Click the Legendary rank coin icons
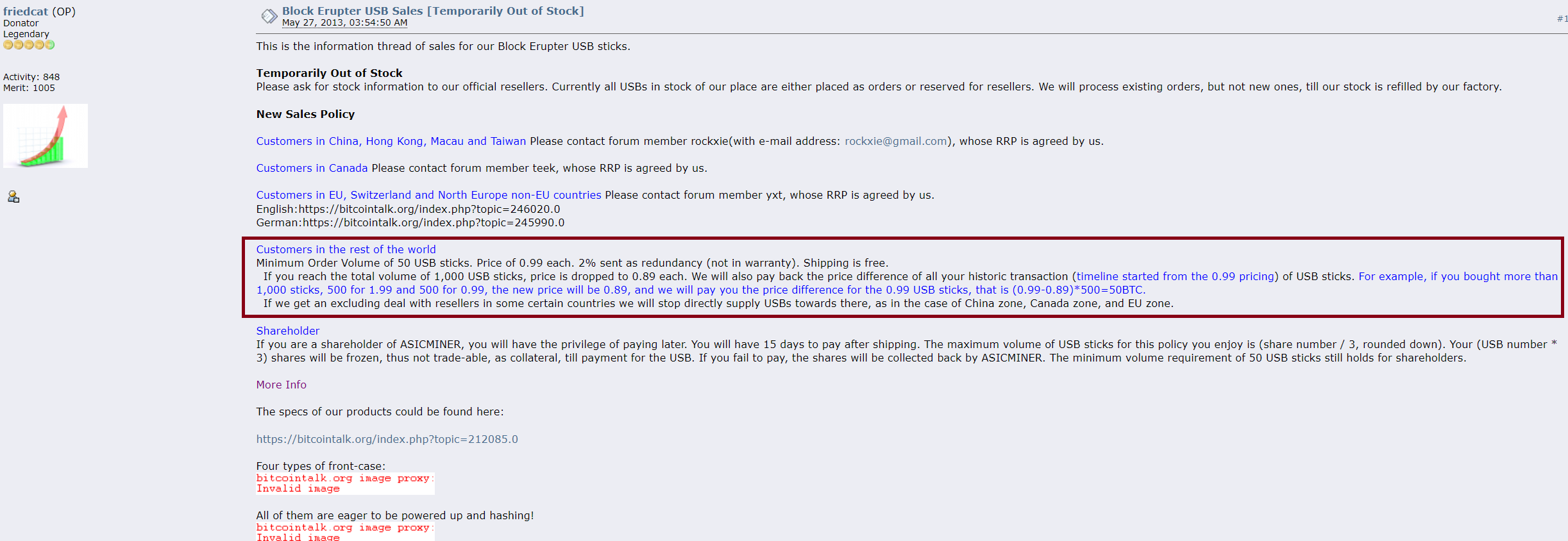1568x541 pixels. (x=29, y=45)
